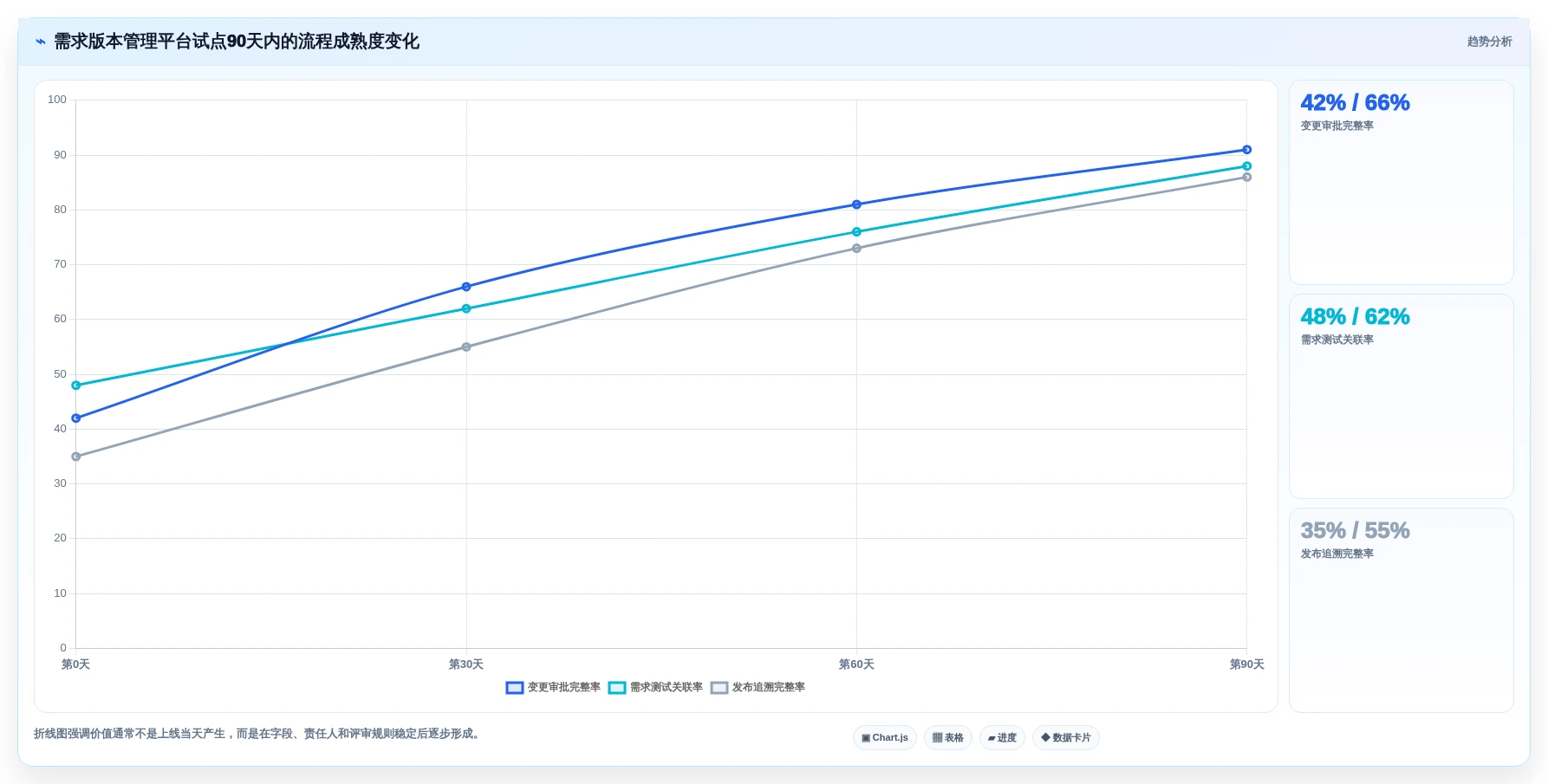Viewport: 1548px width, 784px height.
Task: Click the 第0天 x-axis label
Action: 75,664
